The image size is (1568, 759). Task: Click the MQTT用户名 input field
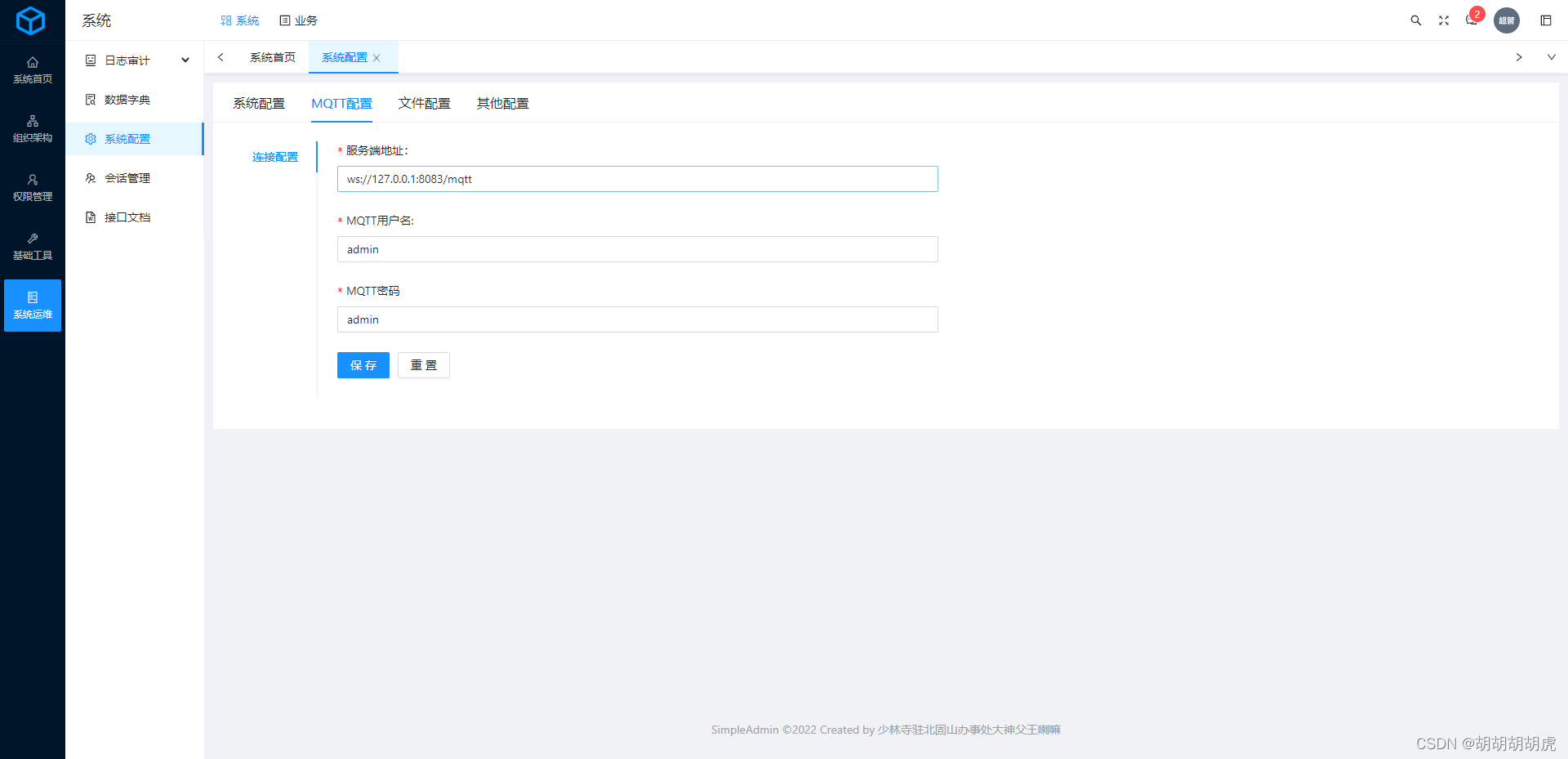pyautogui.click(x=637, y=249)
